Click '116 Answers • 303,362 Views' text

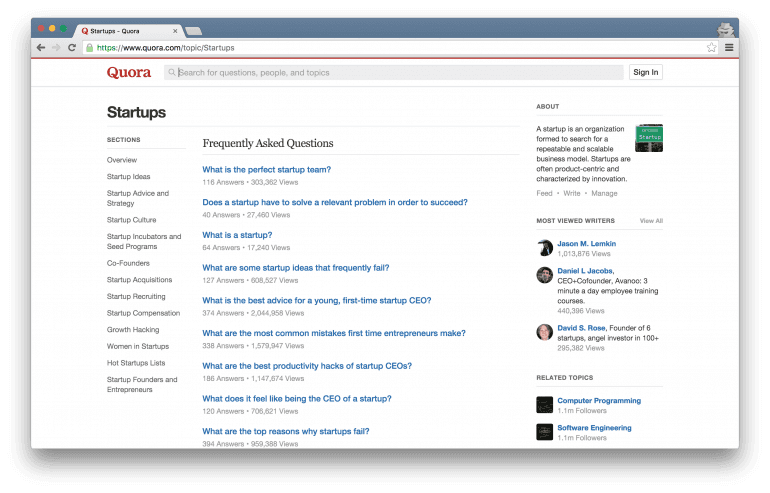(x=250, y=182)
